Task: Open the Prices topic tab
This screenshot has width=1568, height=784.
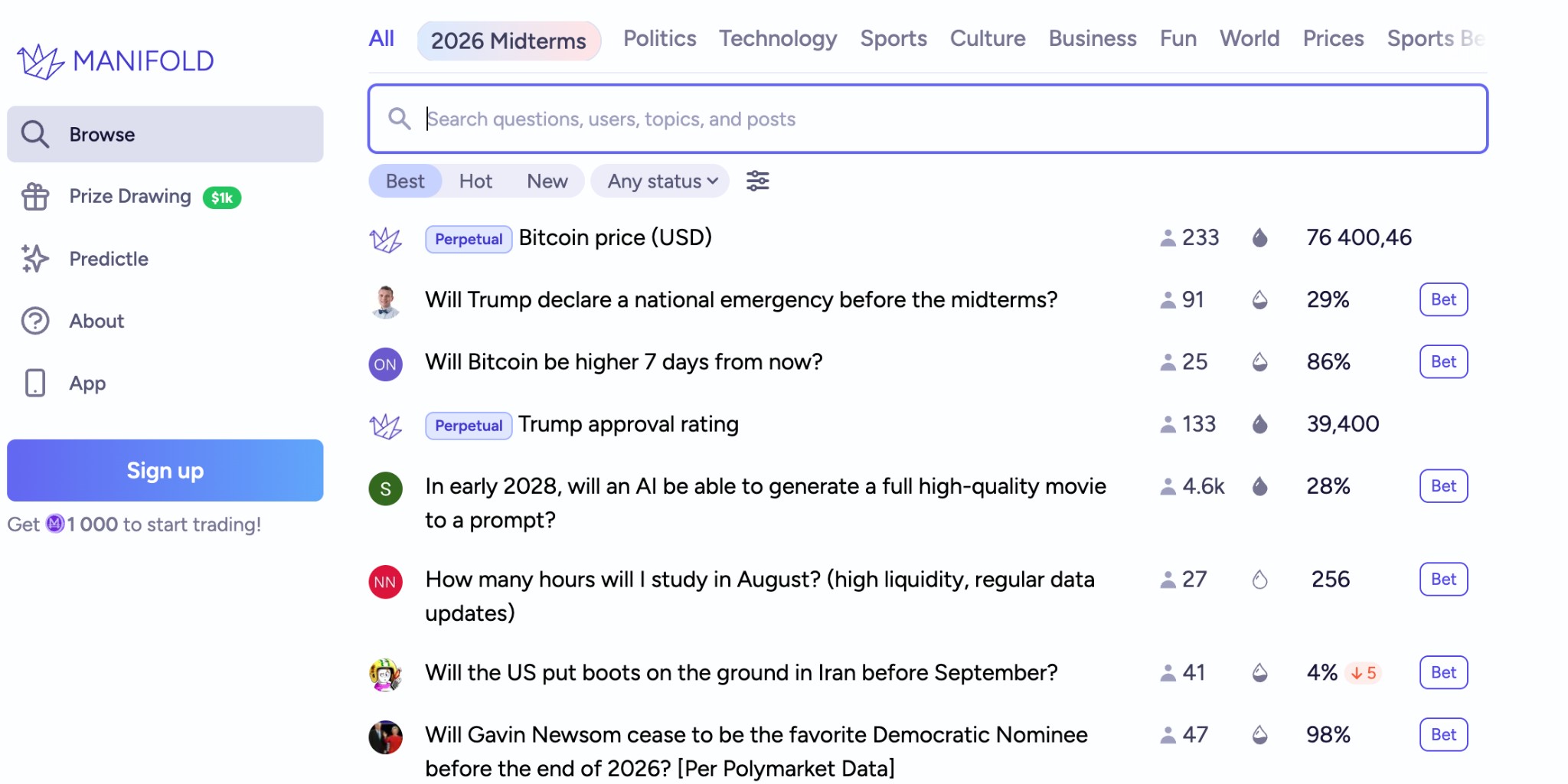Action: click(1334, 38)
